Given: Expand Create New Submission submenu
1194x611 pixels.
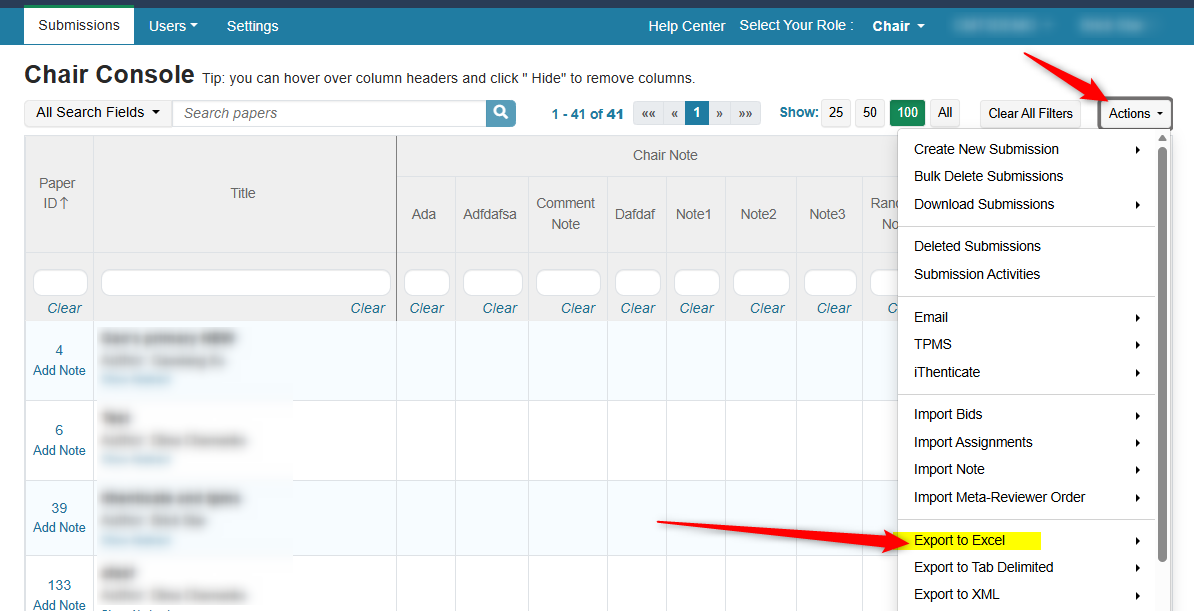Looking at the screenshot, I should (1027, 149).
